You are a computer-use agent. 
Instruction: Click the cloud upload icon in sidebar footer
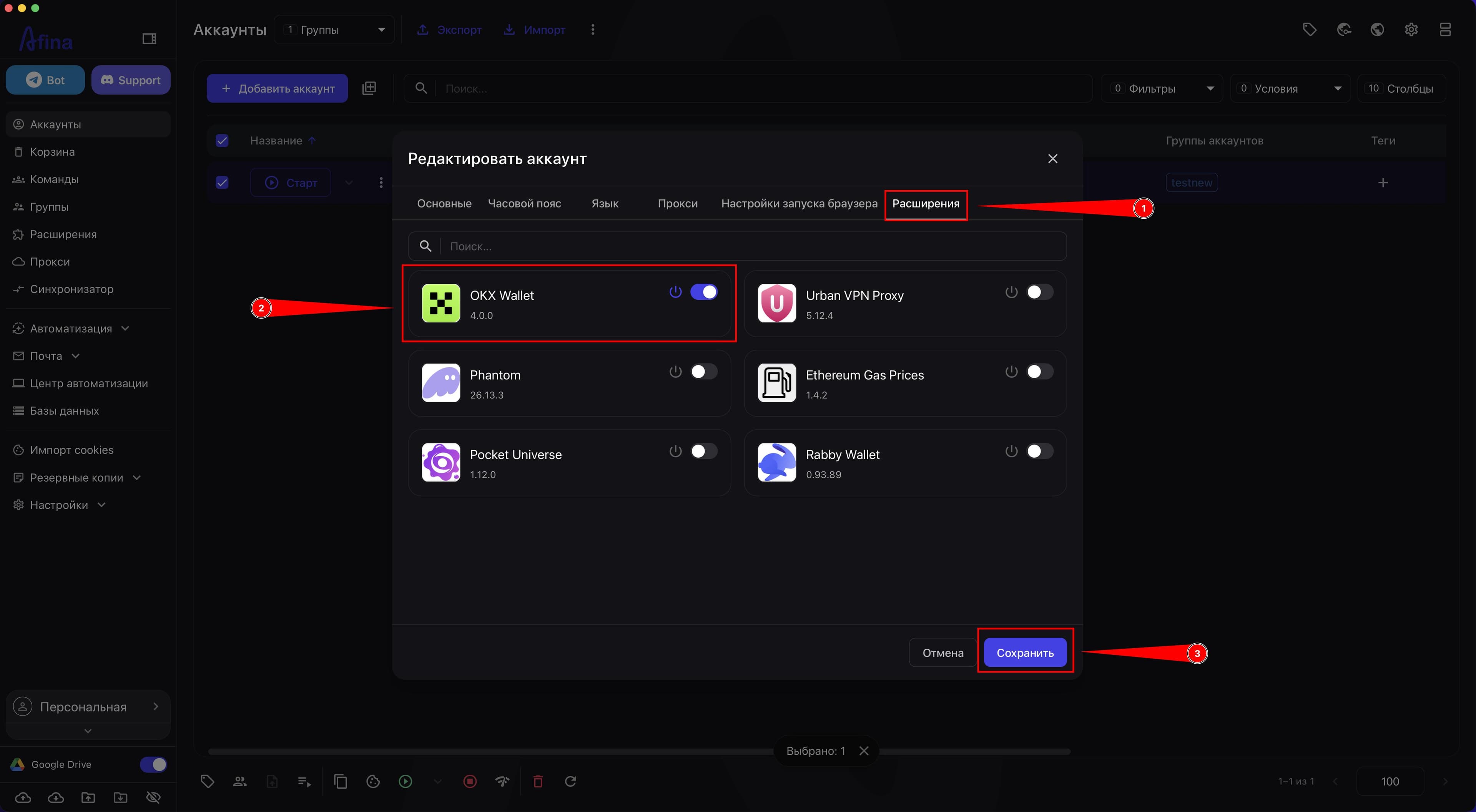coord(23,797)
